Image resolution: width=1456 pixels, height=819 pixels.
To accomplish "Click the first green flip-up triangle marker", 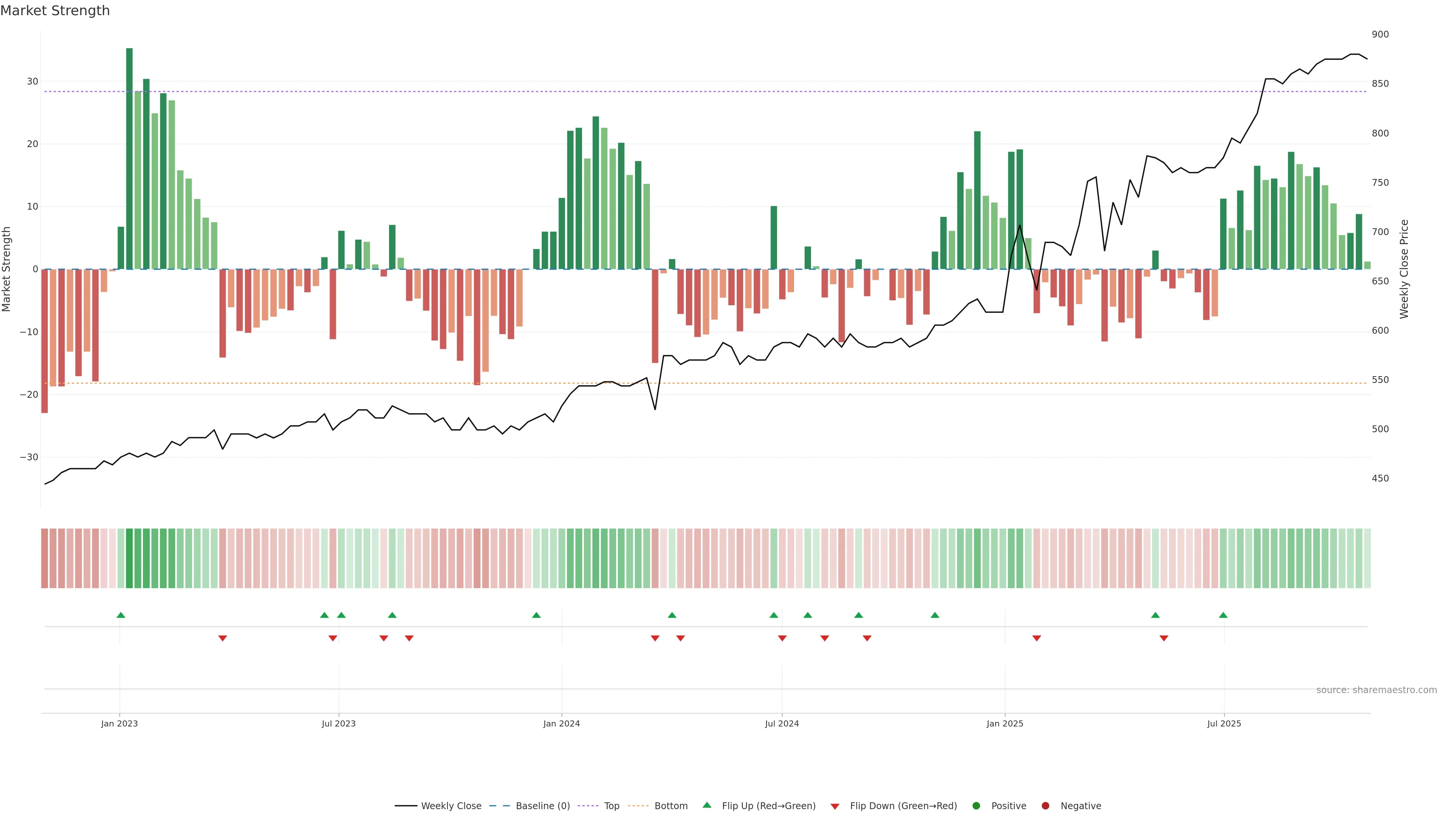I will click(121, 615).
